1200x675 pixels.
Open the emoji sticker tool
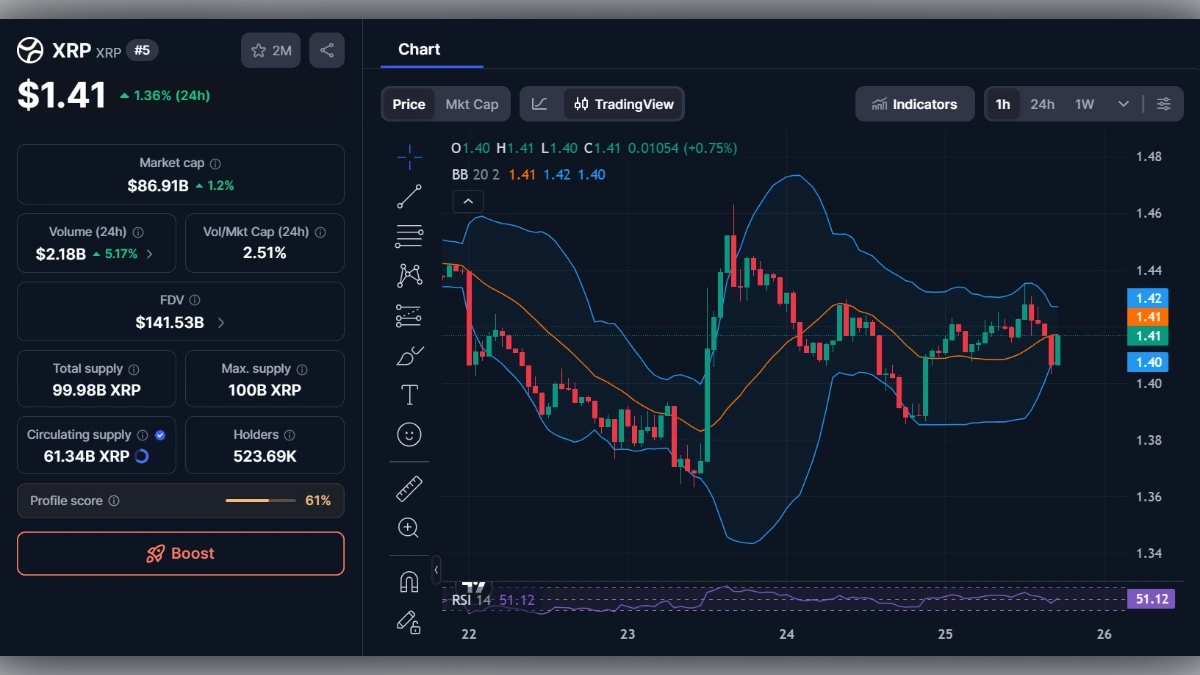point(409,433)
